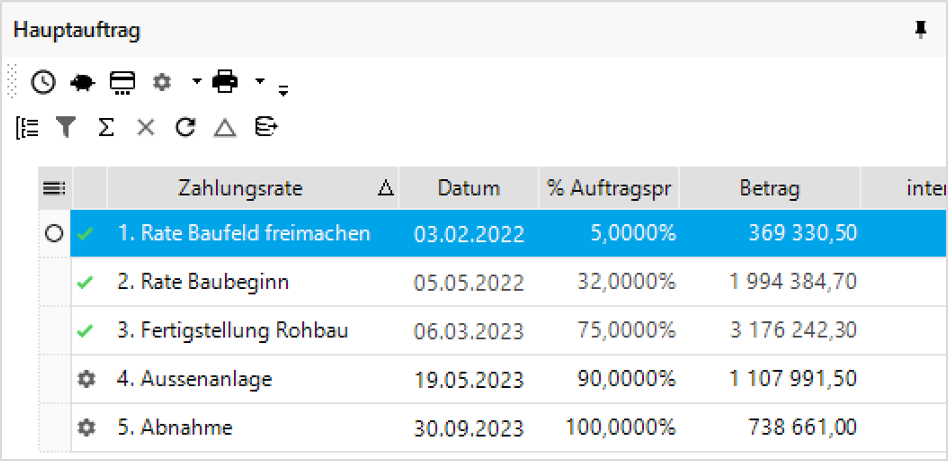
Task: Click the payment card icon
Action: coord(122,83)
